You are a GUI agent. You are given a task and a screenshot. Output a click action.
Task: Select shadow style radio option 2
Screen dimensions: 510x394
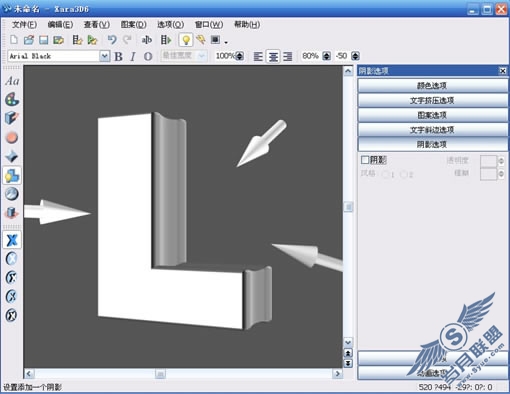pyautogui.click(x=404, y=174)
